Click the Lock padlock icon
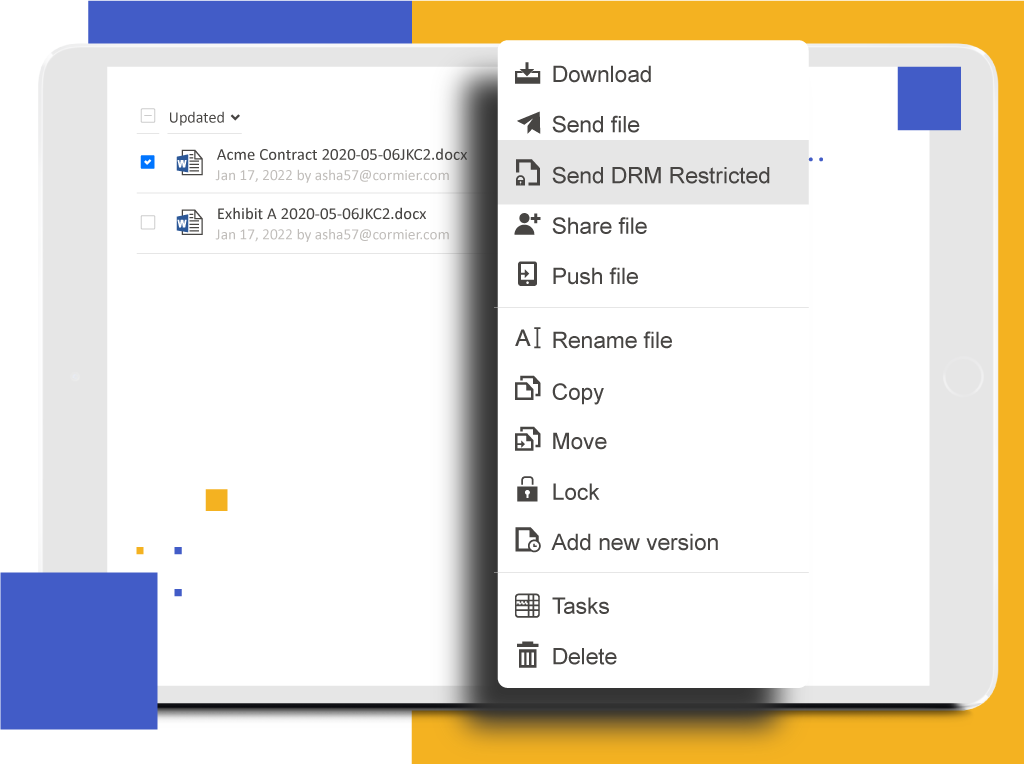 (528, 491)
